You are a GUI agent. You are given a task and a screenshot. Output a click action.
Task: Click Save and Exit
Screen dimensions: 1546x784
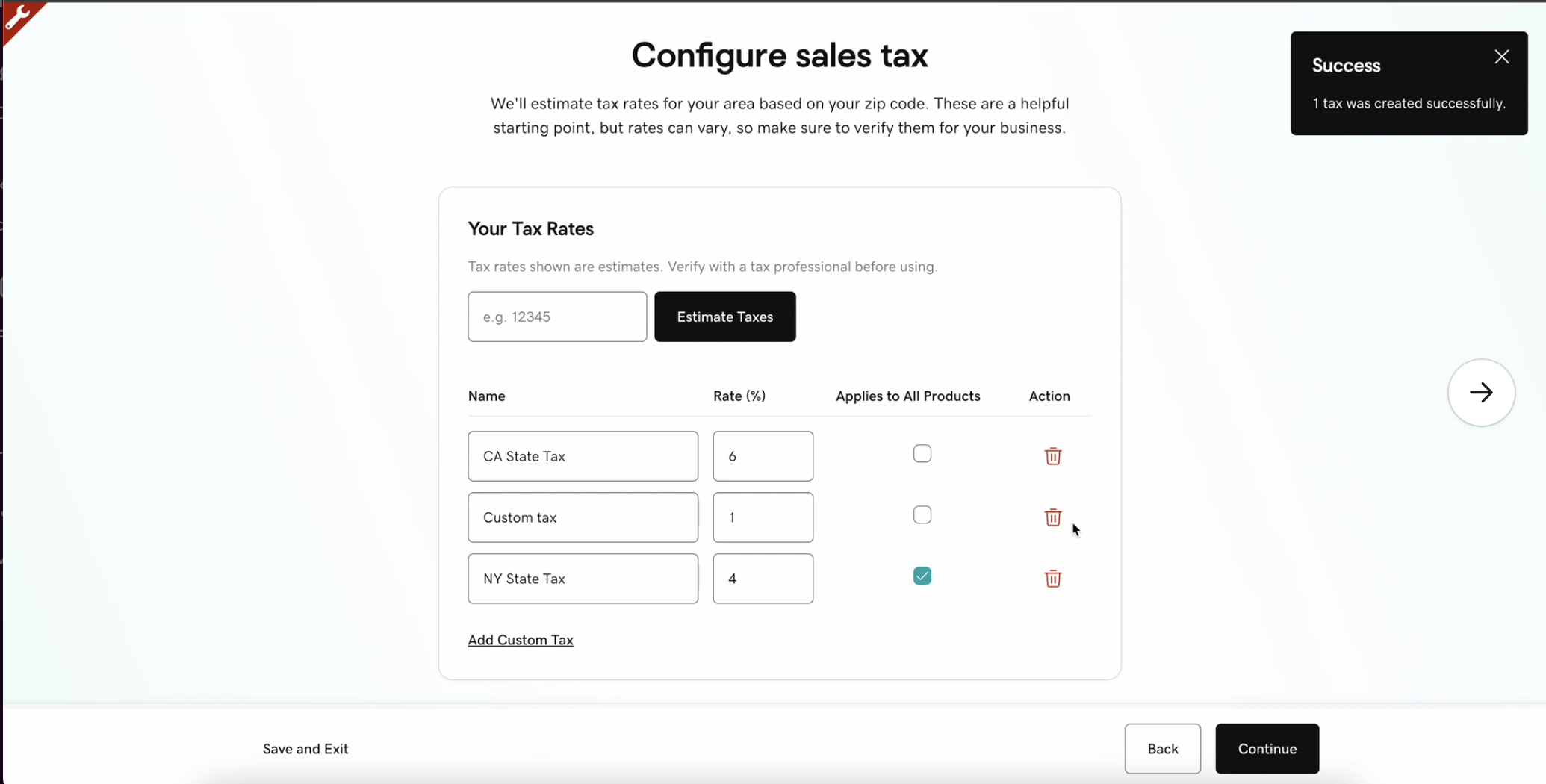(x=305, y=748)
